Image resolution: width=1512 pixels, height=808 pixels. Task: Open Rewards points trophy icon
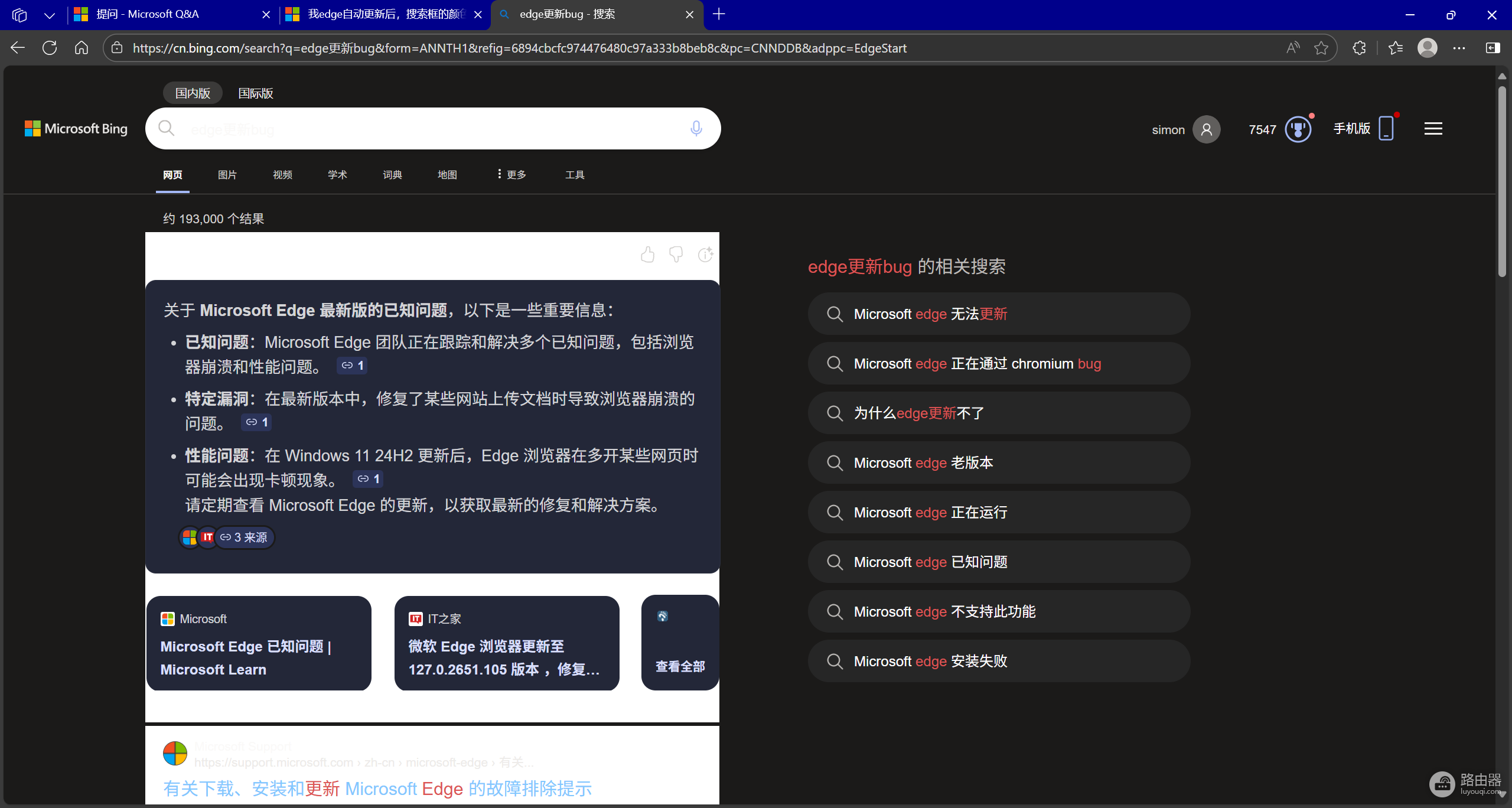1298,129
